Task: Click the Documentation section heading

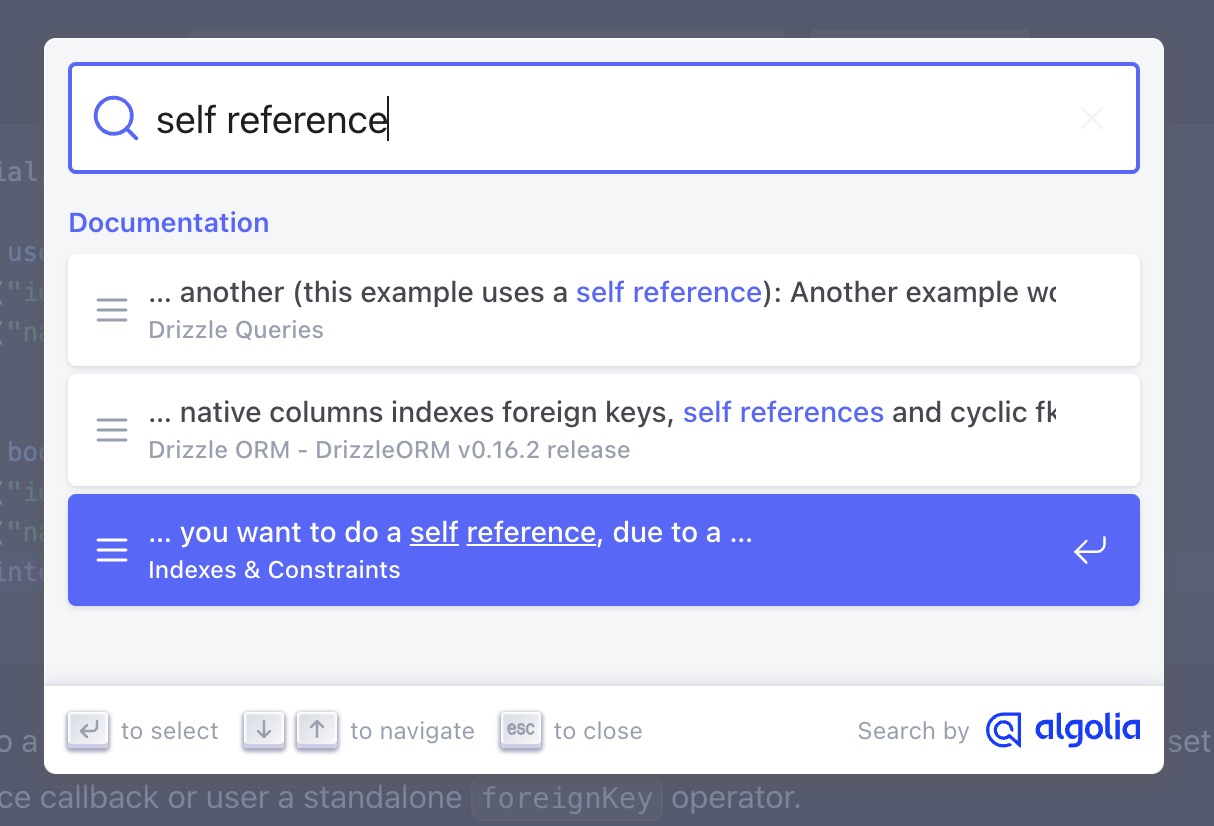Action: click(169, 222)
